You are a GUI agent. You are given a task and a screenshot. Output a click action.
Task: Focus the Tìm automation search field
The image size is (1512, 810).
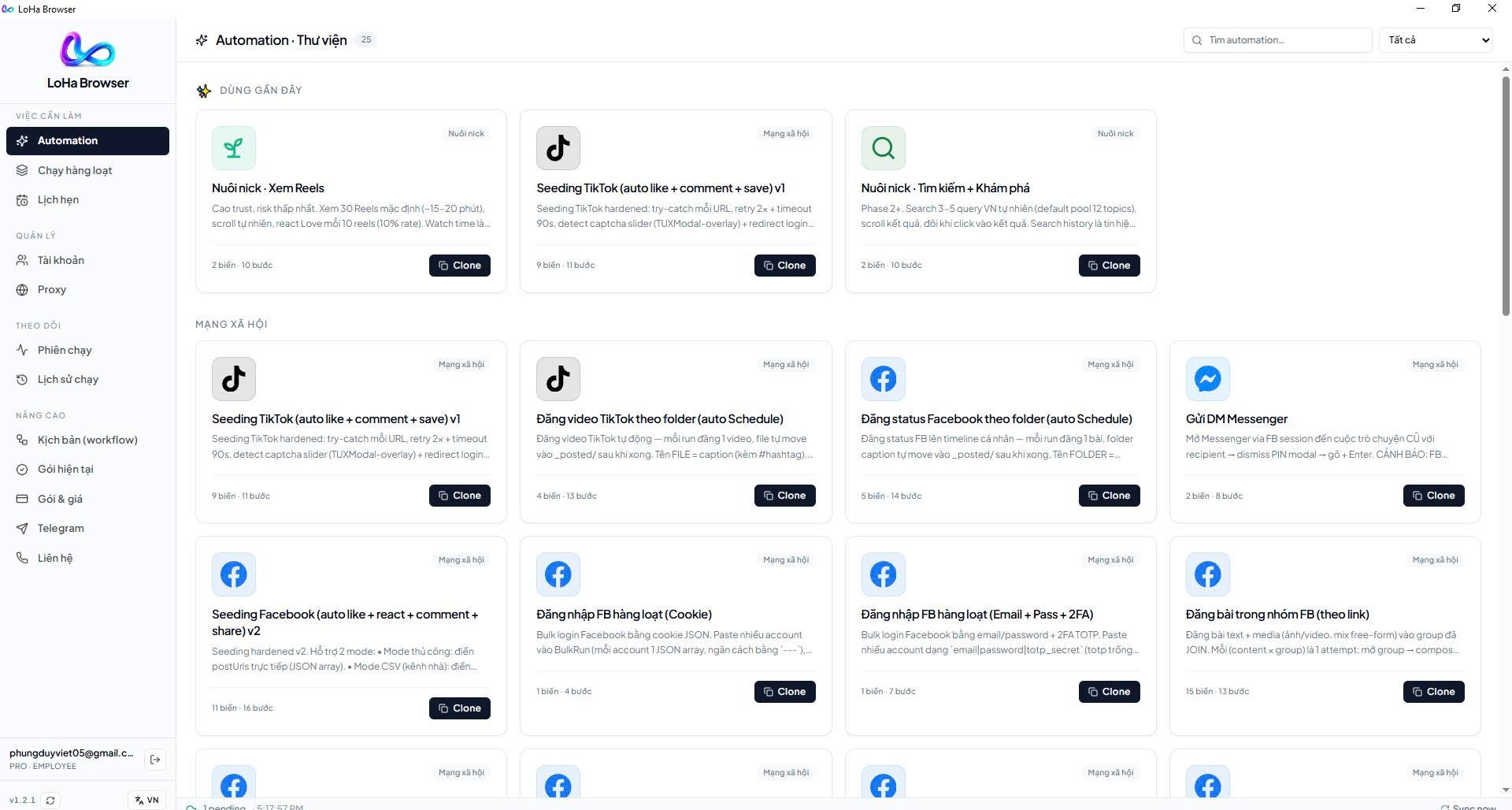coord(1277,40)
